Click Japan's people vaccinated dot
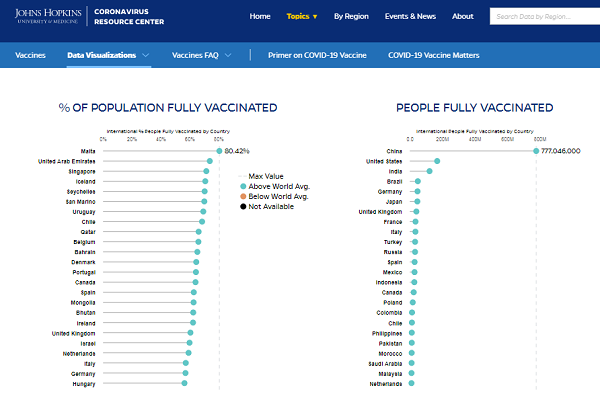Screen dimensions: 600x394 click(417, 202)
